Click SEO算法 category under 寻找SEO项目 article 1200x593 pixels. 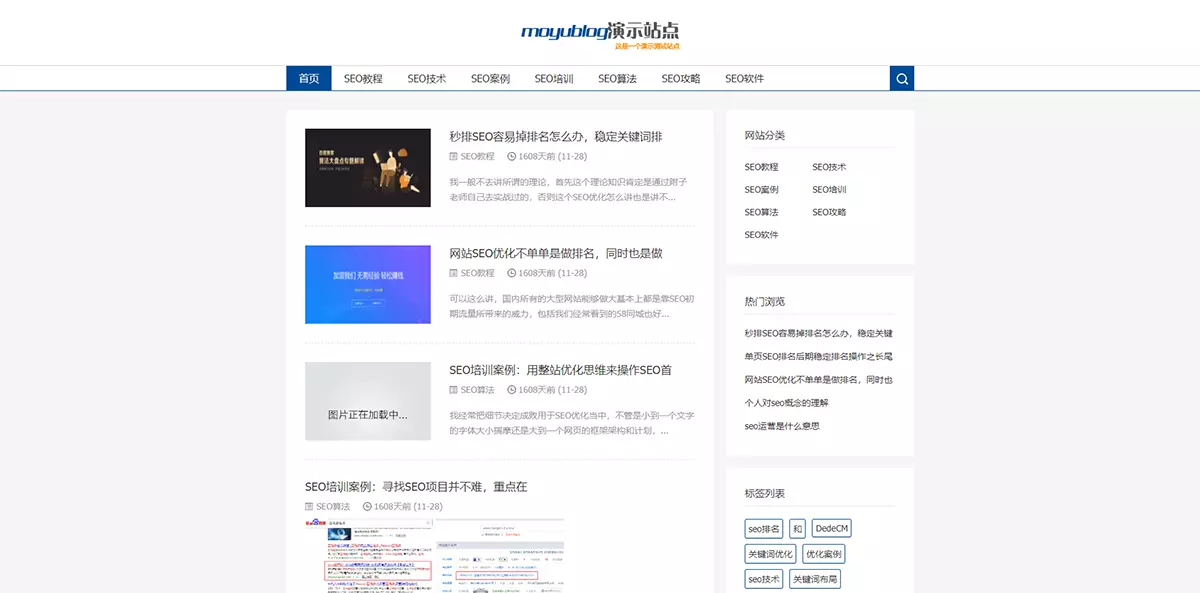(334, 507)
